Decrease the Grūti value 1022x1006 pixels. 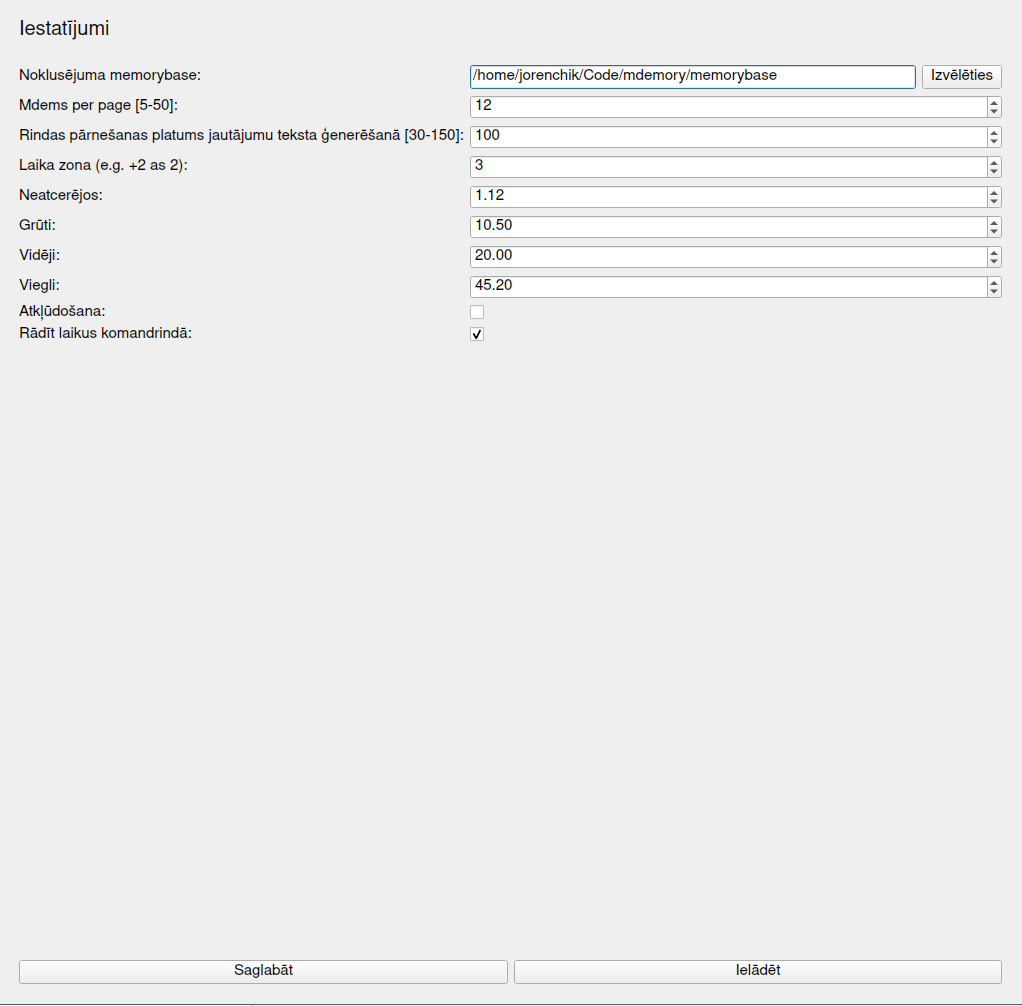pos(993,232)
